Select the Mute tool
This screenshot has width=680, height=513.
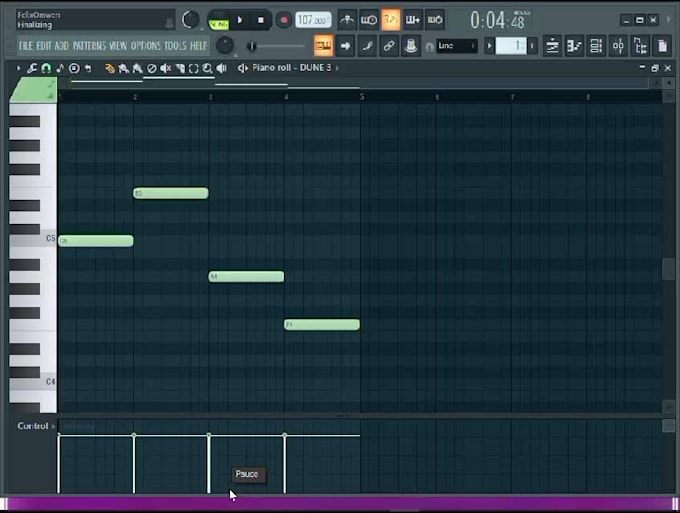(x=165, y=68)
